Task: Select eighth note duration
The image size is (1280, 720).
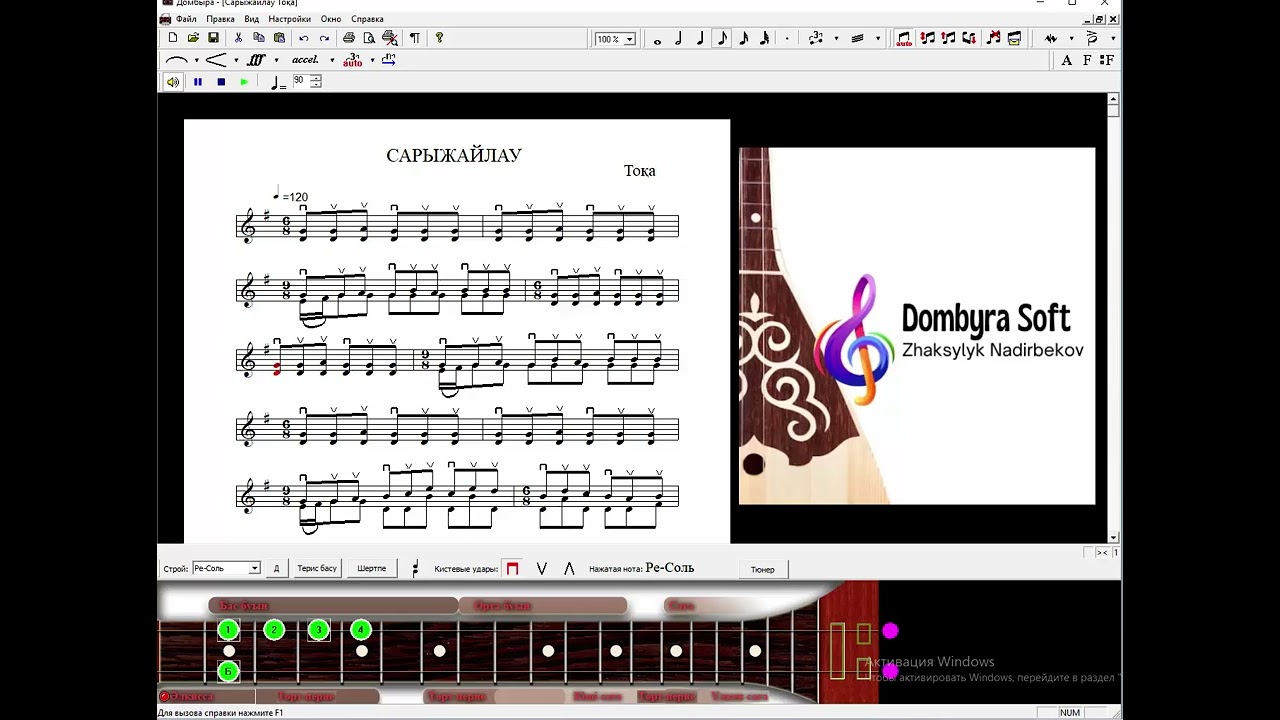Action: pos(723,39)
